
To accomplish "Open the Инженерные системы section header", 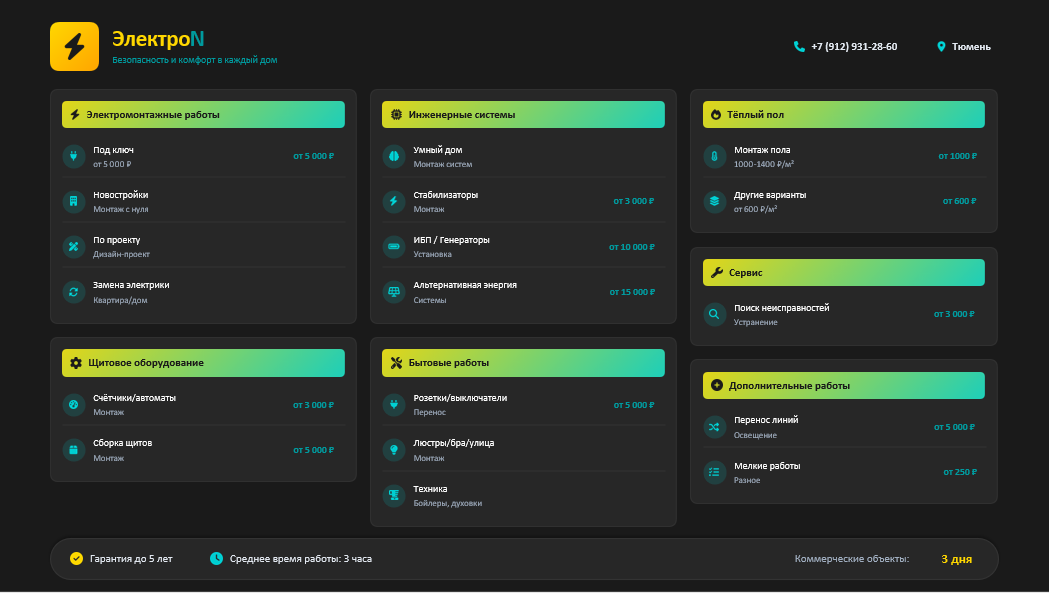I will pos(523,115).
